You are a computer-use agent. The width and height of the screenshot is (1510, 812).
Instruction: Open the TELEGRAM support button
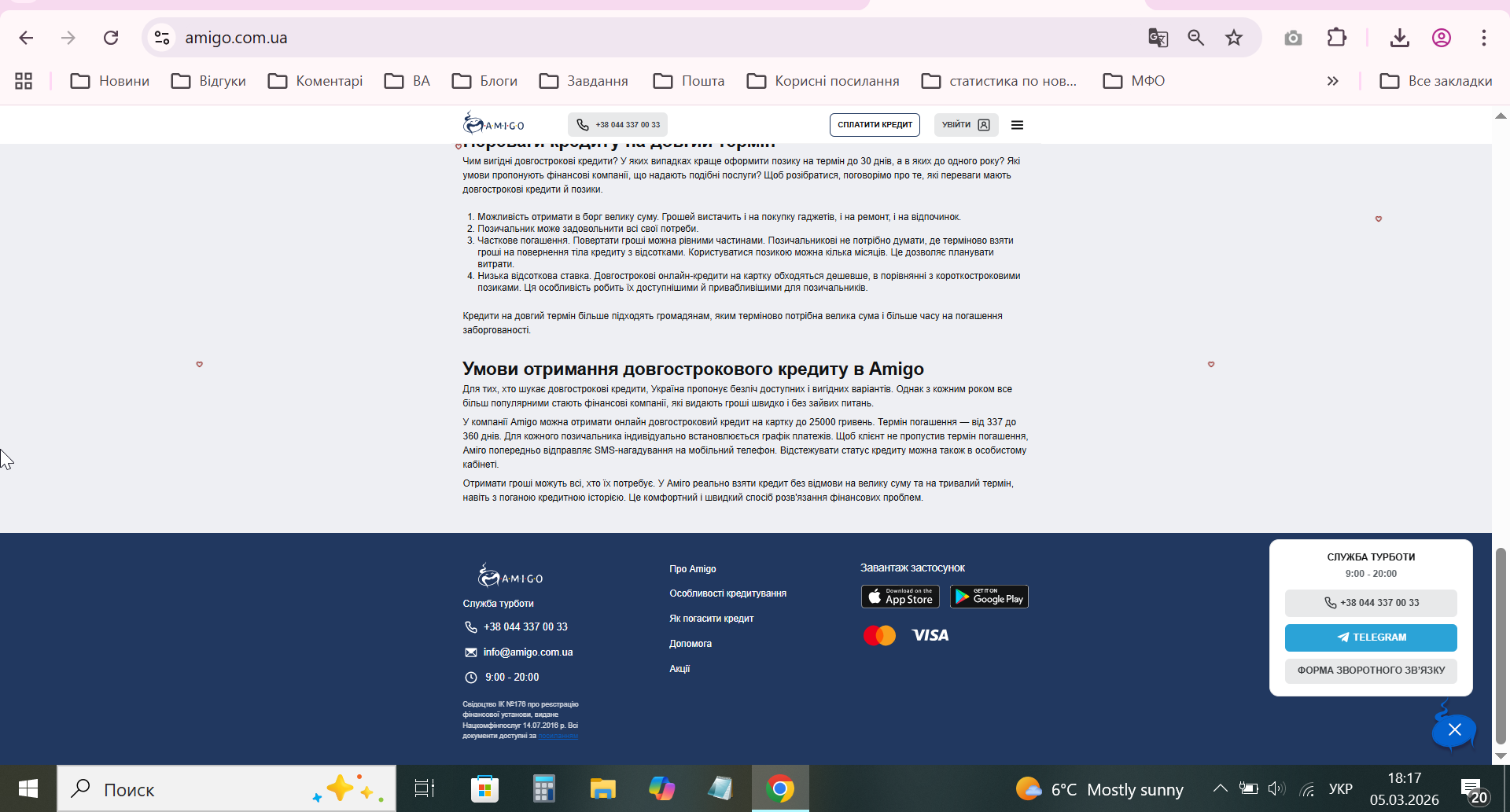tap(1371, 637)
